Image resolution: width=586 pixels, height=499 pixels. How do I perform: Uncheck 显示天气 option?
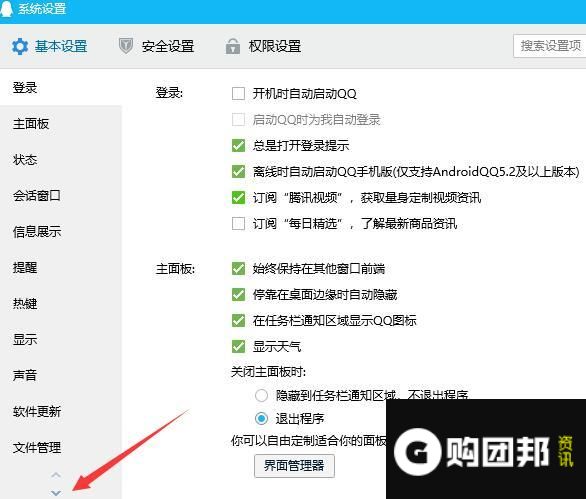(238, 346)
